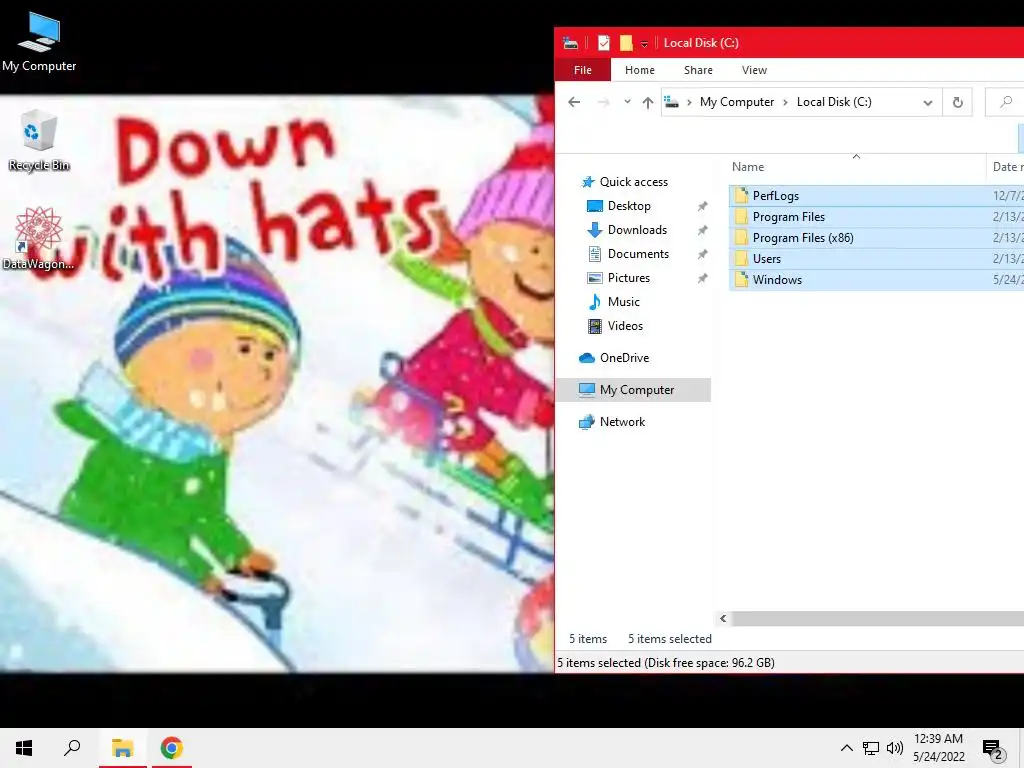Open the Recycle Bin desktop icon
This screenshot has height=768, width=1024.
tap(39, 140)
